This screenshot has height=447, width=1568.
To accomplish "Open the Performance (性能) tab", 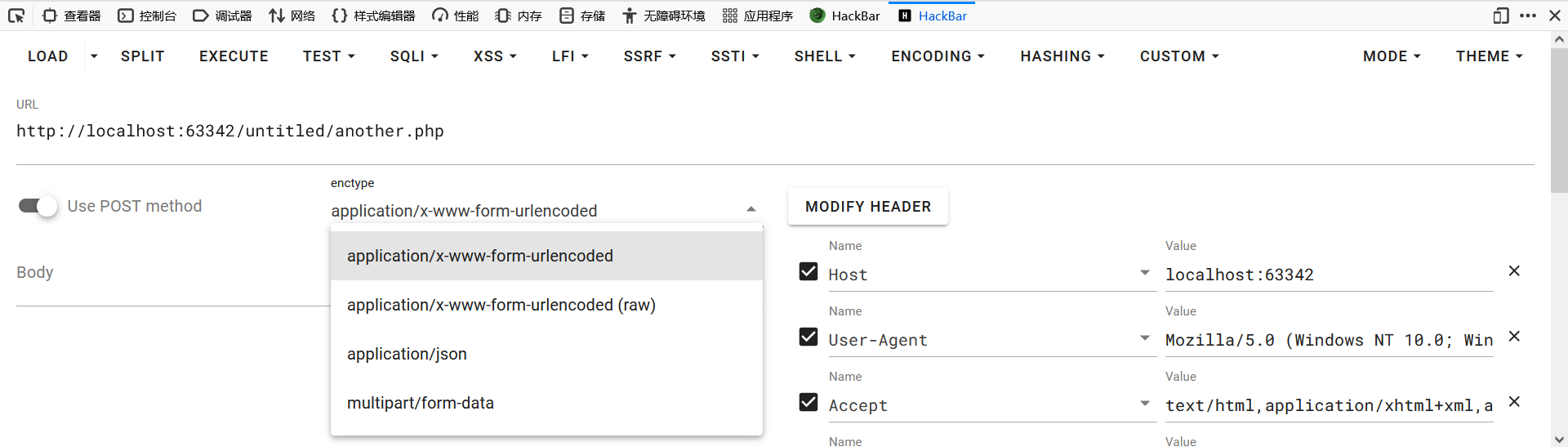I will (456, 16).
